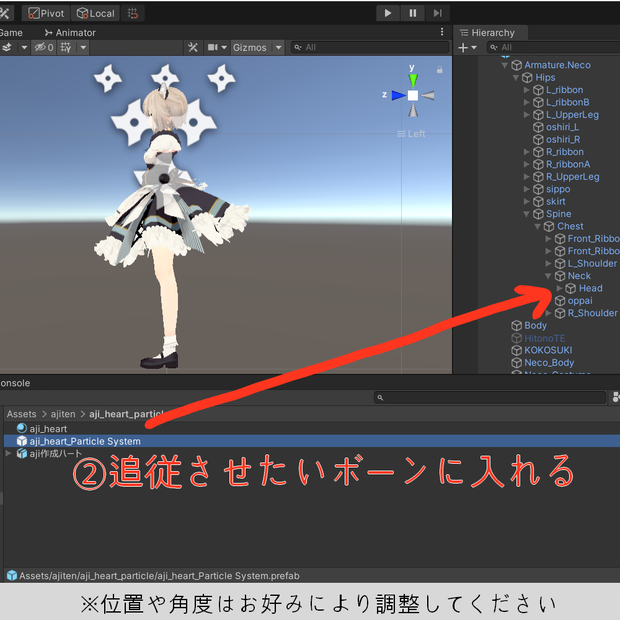Click the green Y axis gizmo cone

point(413,81)
